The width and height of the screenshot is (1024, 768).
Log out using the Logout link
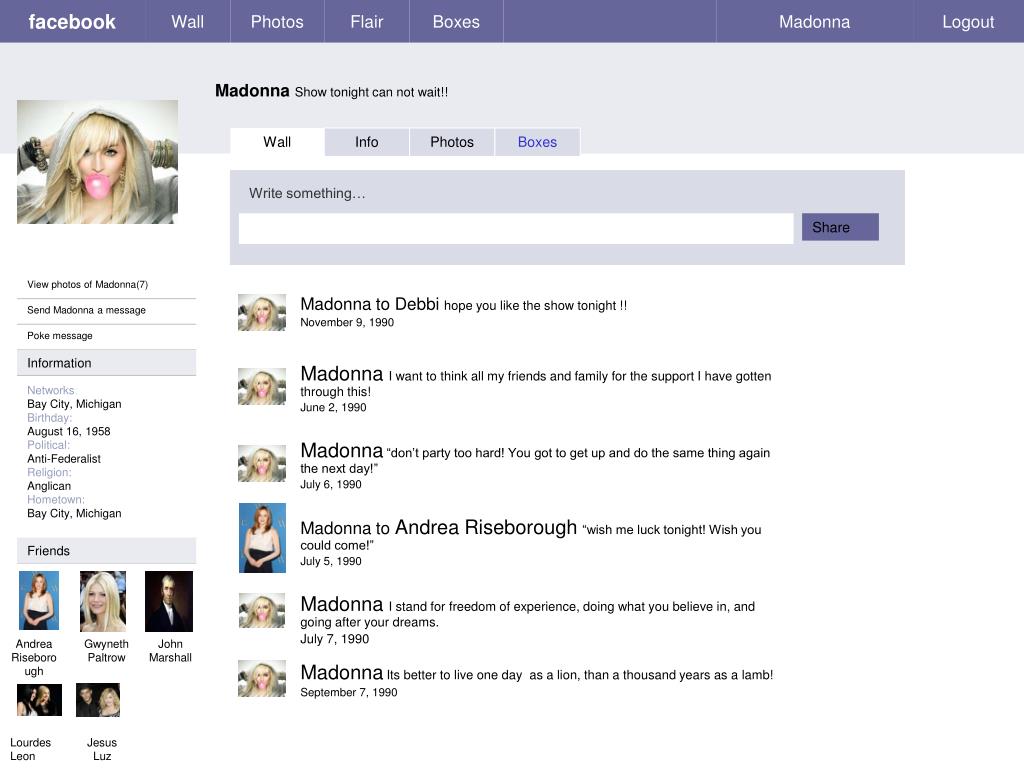point(968,22)
